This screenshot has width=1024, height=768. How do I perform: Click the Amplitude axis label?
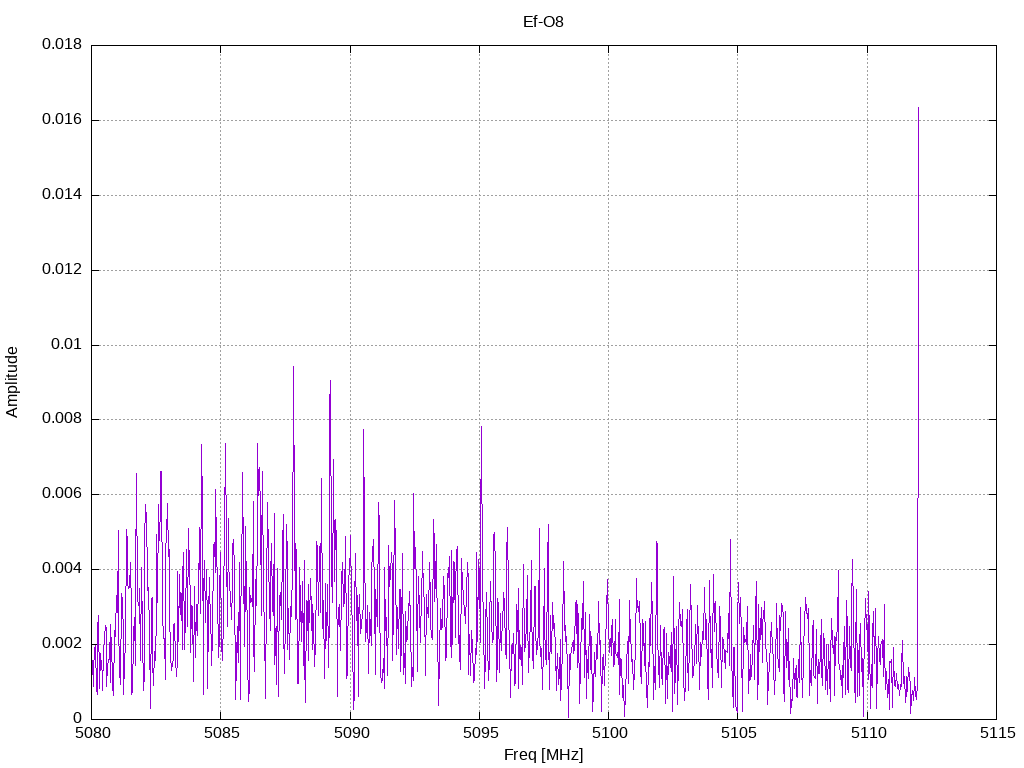[x=12, y=382]
